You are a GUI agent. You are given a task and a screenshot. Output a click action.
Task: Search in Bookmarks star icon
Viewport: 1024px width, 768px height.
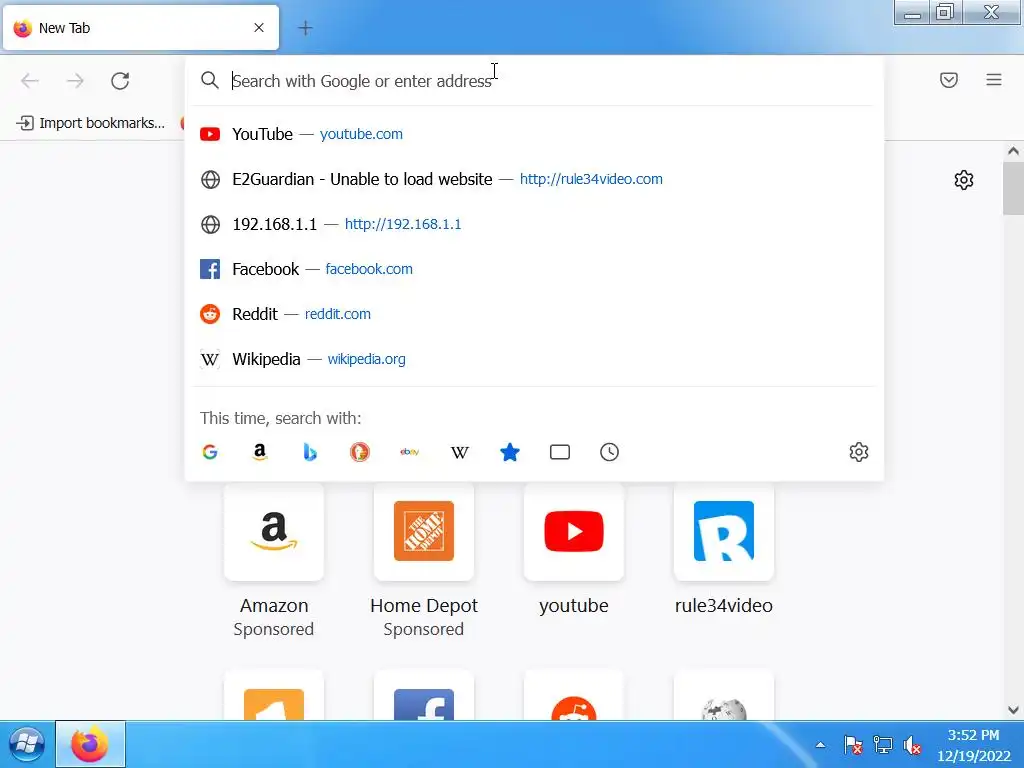coord(509,452)
